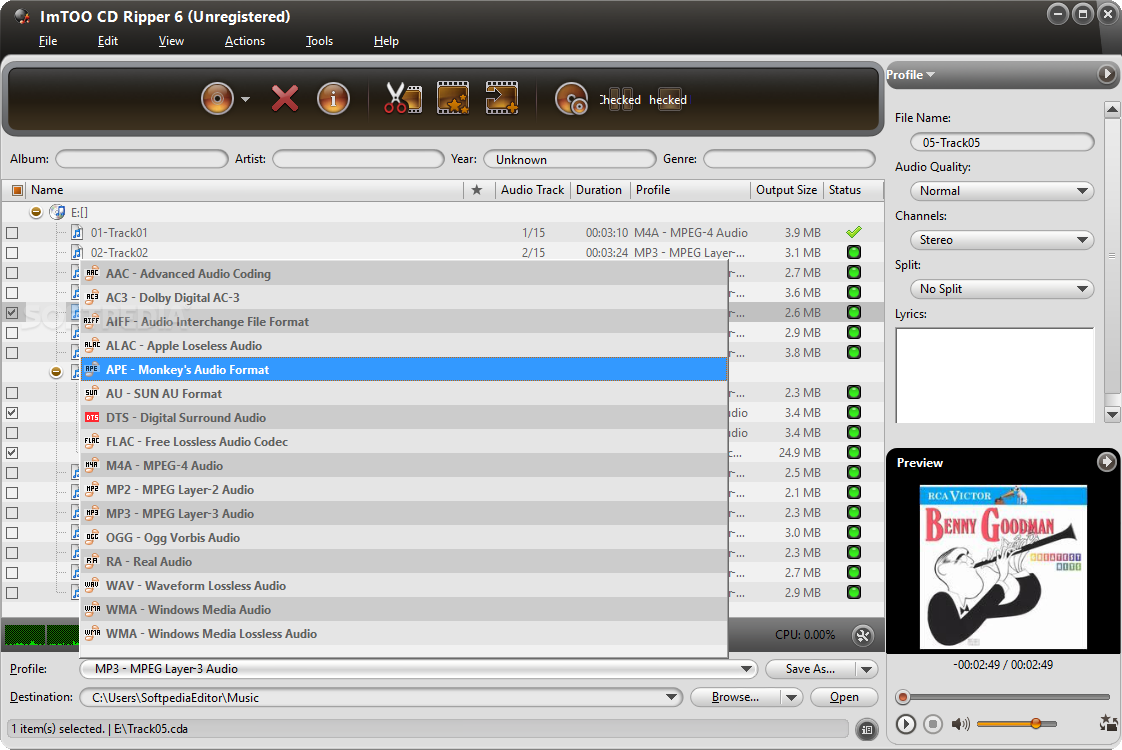
Task: Open the Edit menu
Action: 107,41
